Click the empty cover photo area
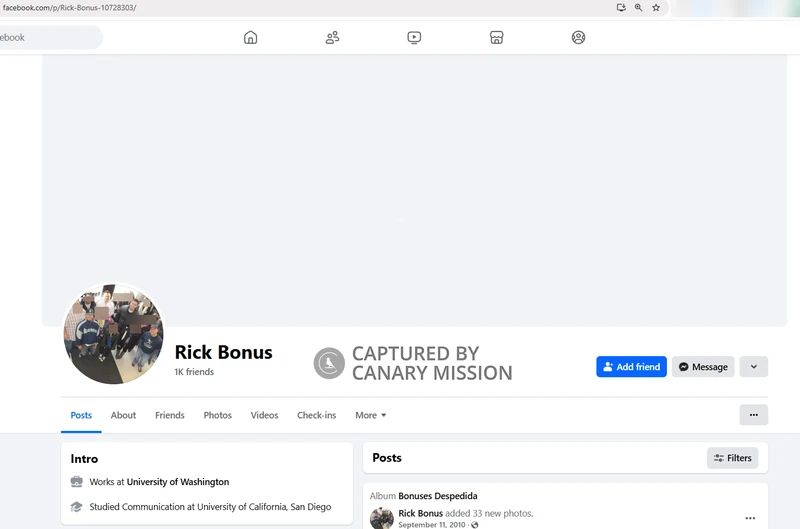Image resolution: width=800 pixels, height=529 pixels. coord(414,190)
